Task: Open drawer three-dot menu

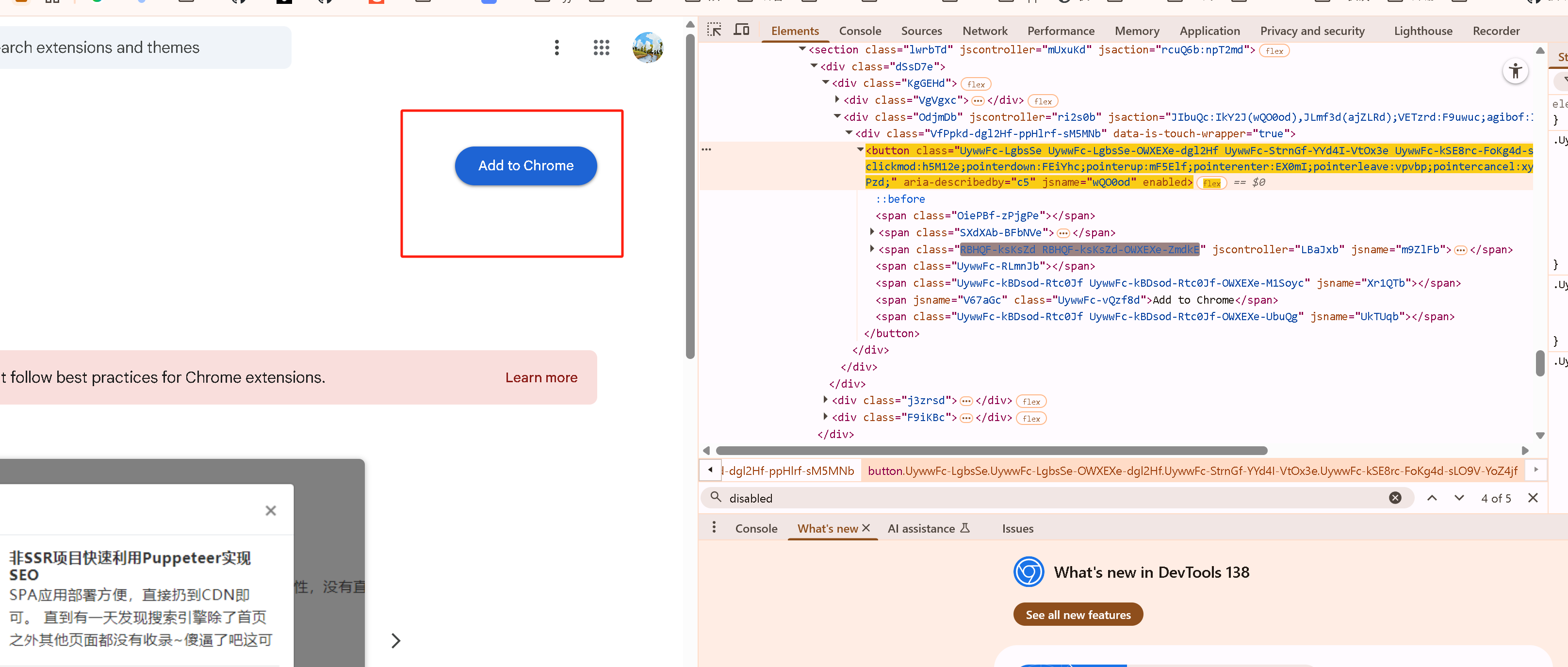Action: click(x=713, y=528)
